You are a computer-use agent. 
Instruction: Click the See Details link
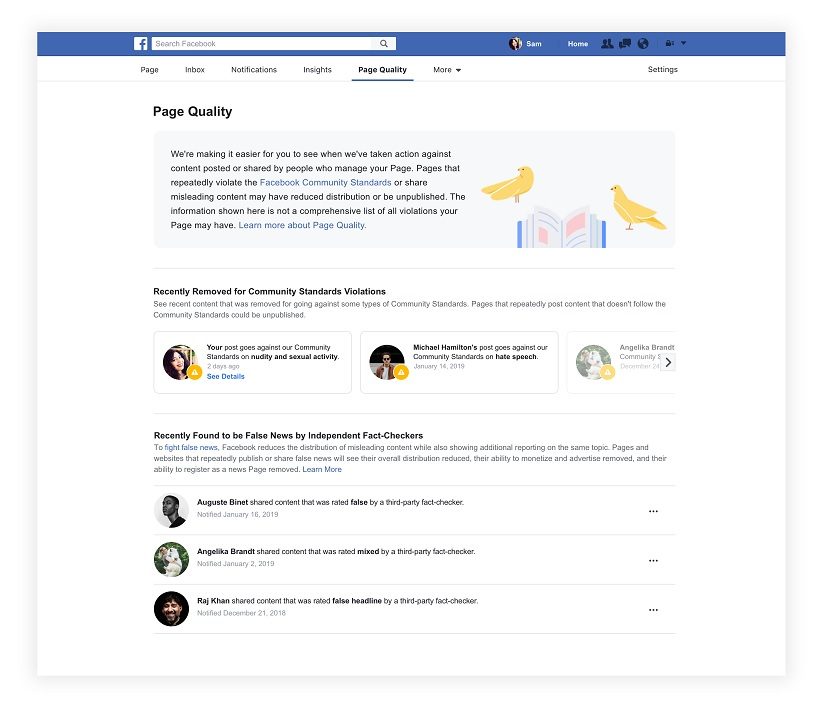[x=225, y=377]
